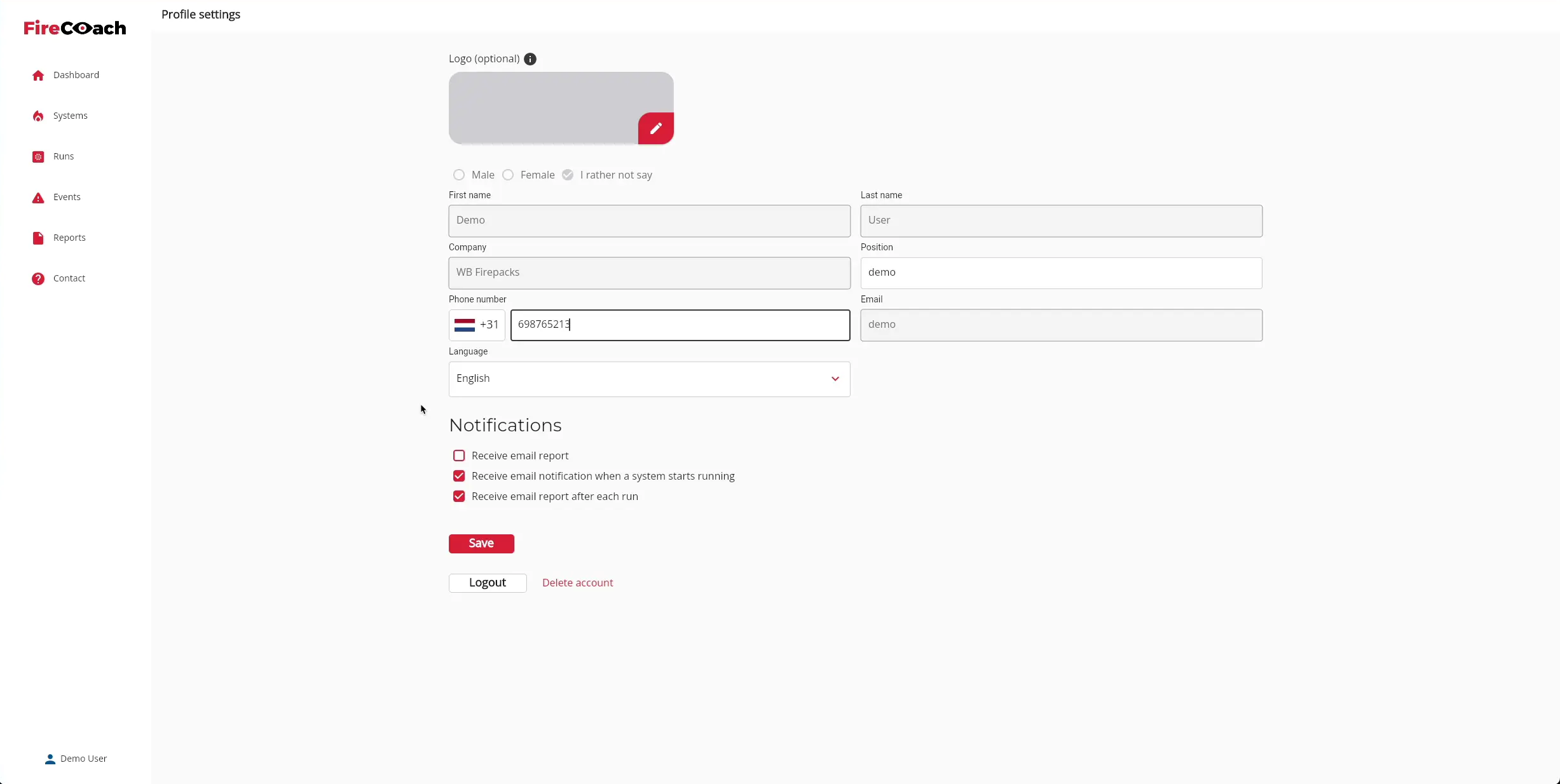Open the Demo User profile link
Screen dimensions: 1560x784
76,759
